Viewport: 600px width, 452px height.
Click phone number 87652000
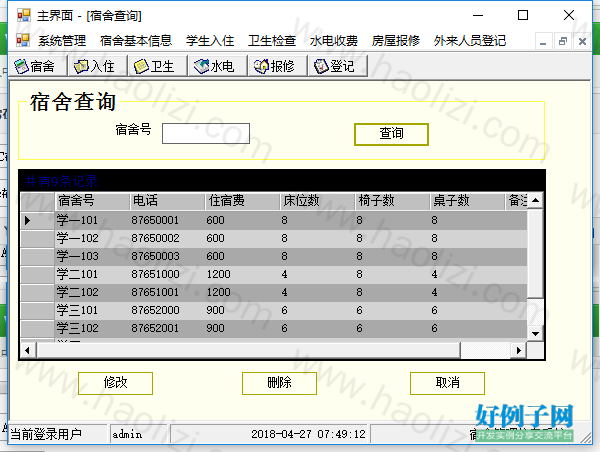point(155,310)
